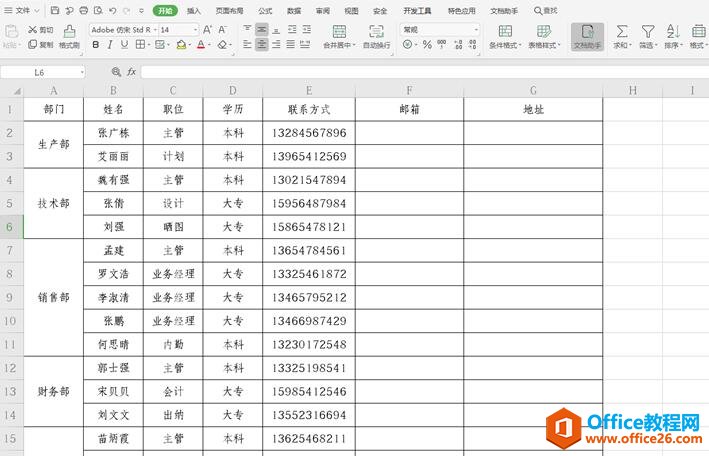Open the Formulas (公式) ribbon tab
709x456 pixels.
tap(265, 10)
